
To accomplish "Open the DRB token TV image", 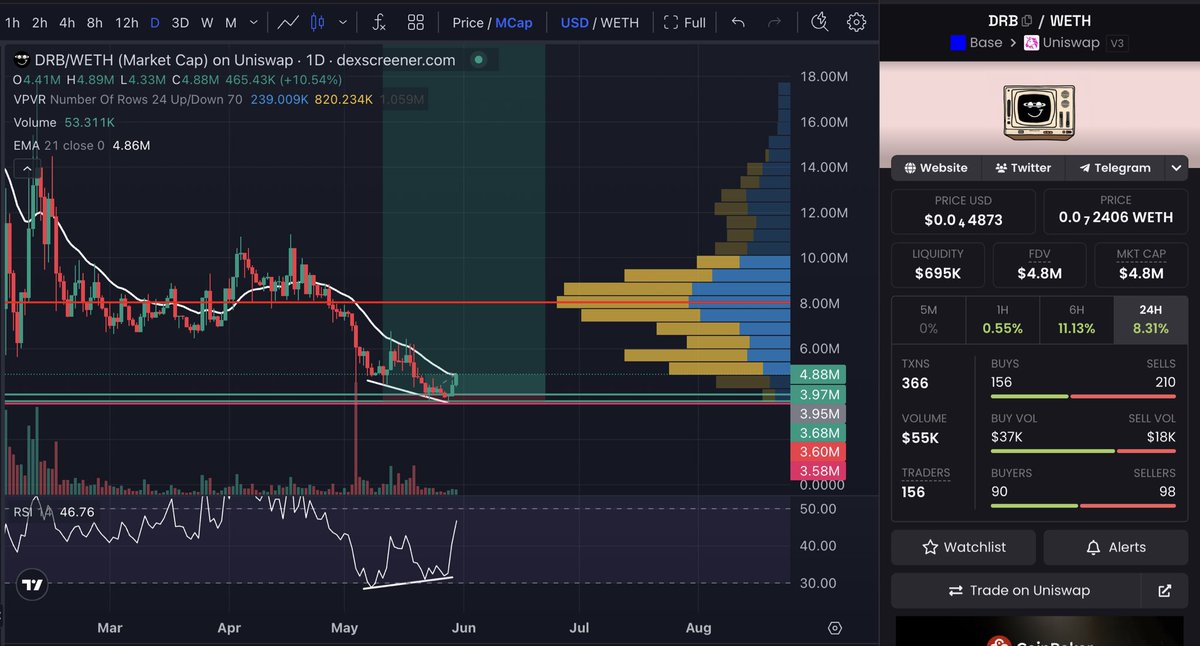I will (x=1040, y=111).
